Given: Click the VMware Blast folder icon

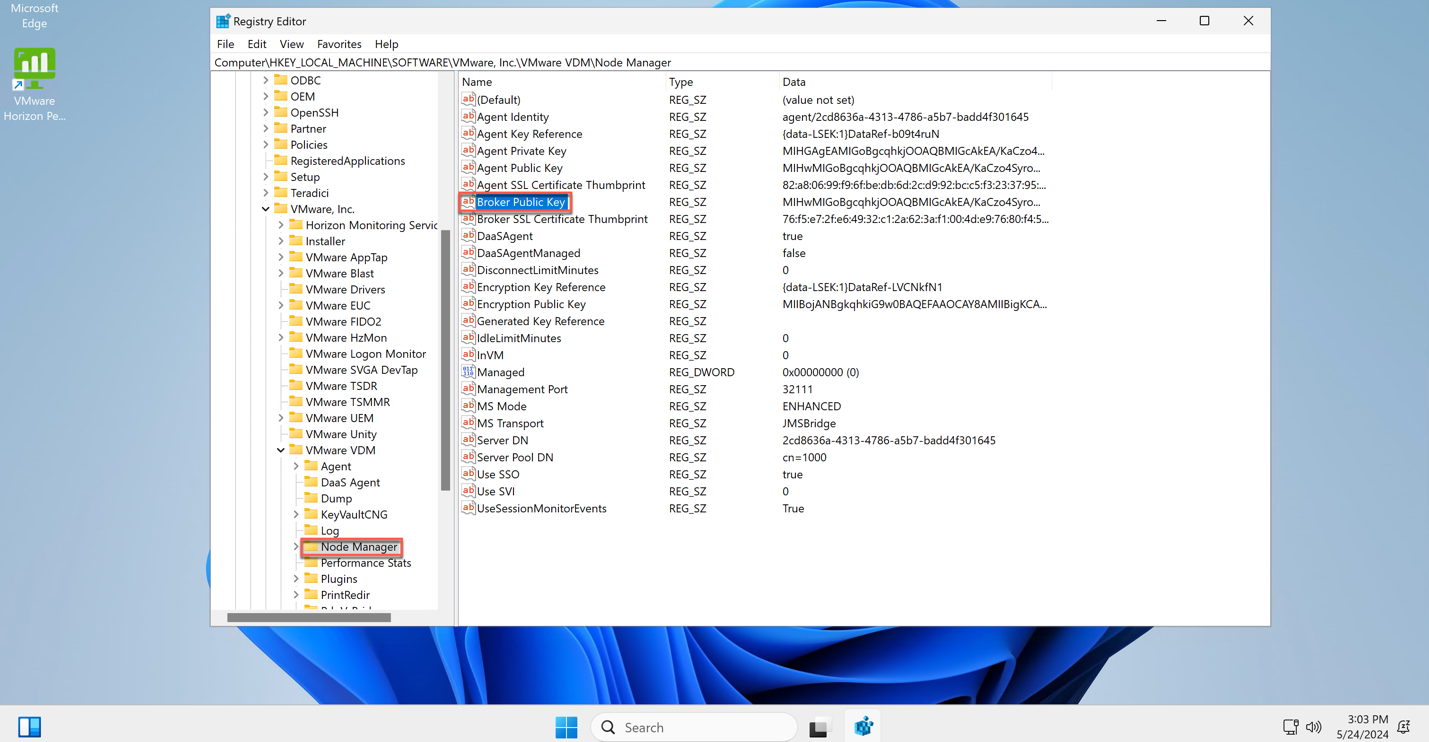Looking at the screenshot, I should point(296,273).
